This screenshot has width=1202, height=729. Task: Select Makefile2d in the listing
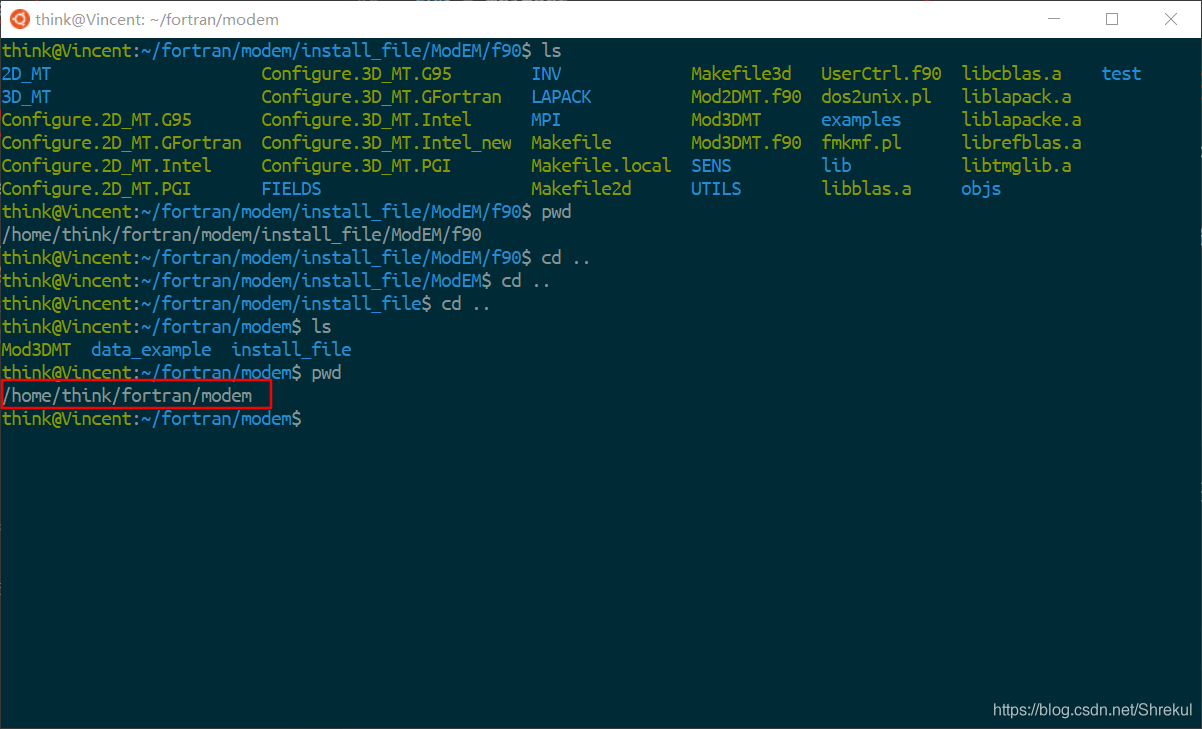pos(582,188)
